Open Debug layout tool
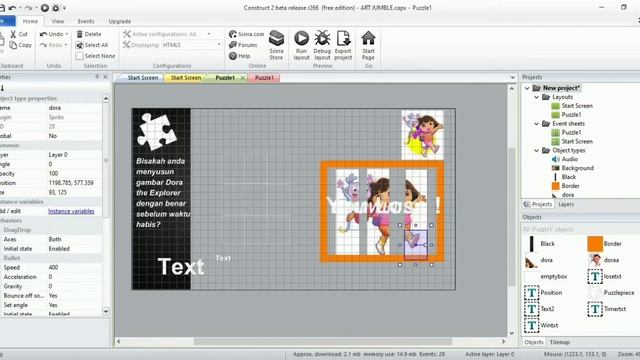The height and width of the screenshot is (360, 640). click(x=322, y=45)
